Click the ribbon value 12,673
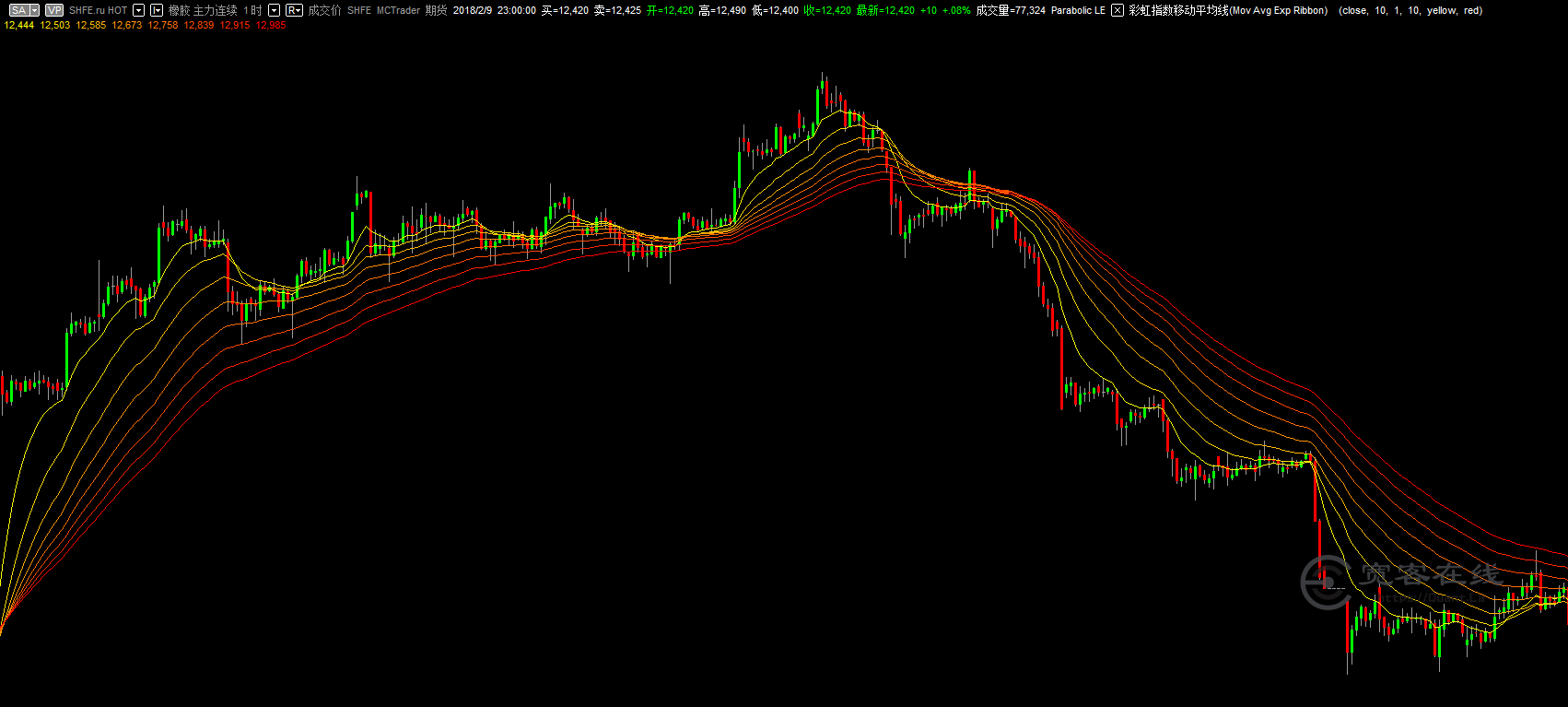 [127, 25]
